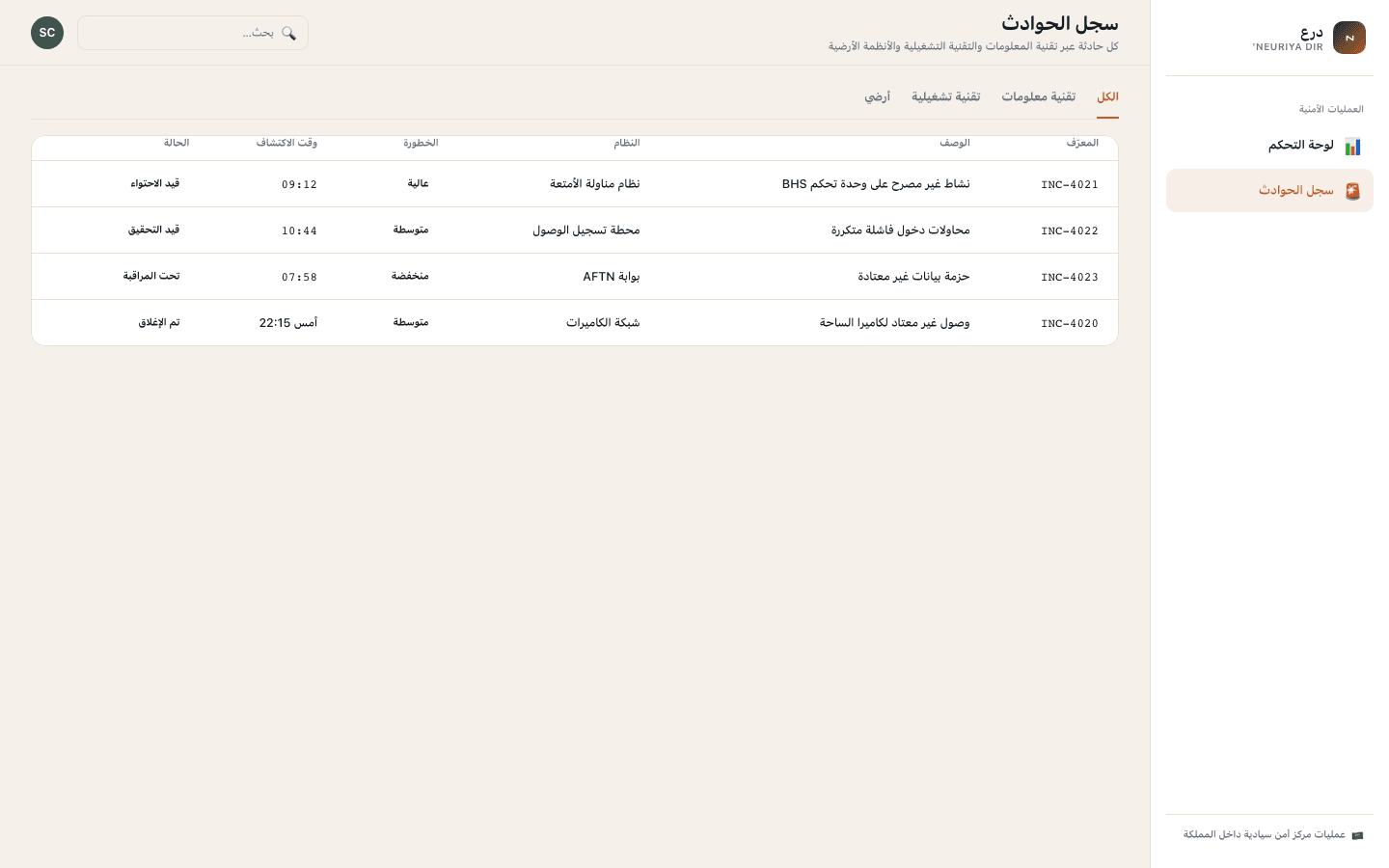Switch to the أرضي tab

click(877, 97)
